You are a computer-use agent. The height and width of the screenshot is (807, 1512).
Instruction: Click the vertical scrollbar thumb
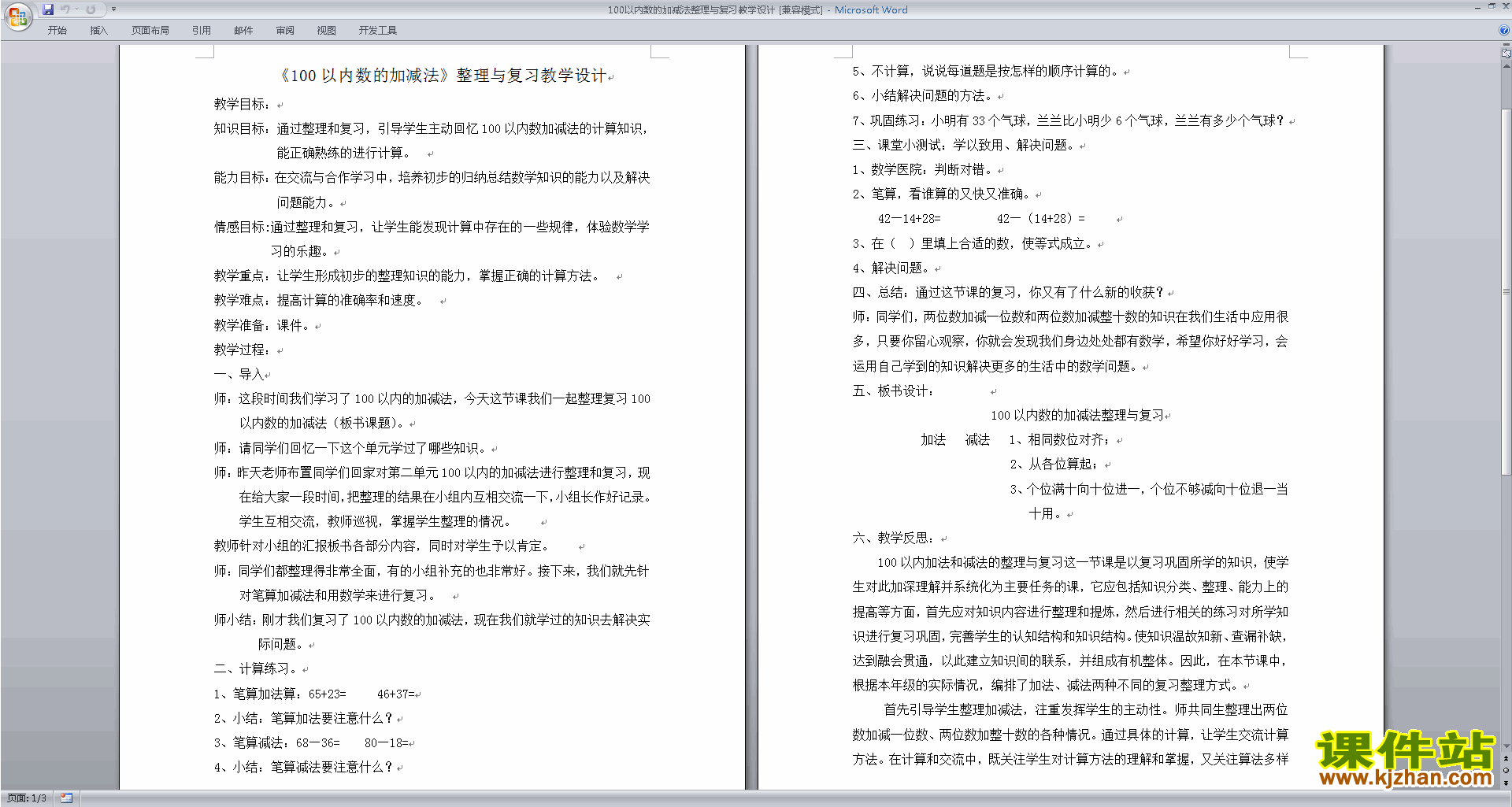coord(1506,291)
